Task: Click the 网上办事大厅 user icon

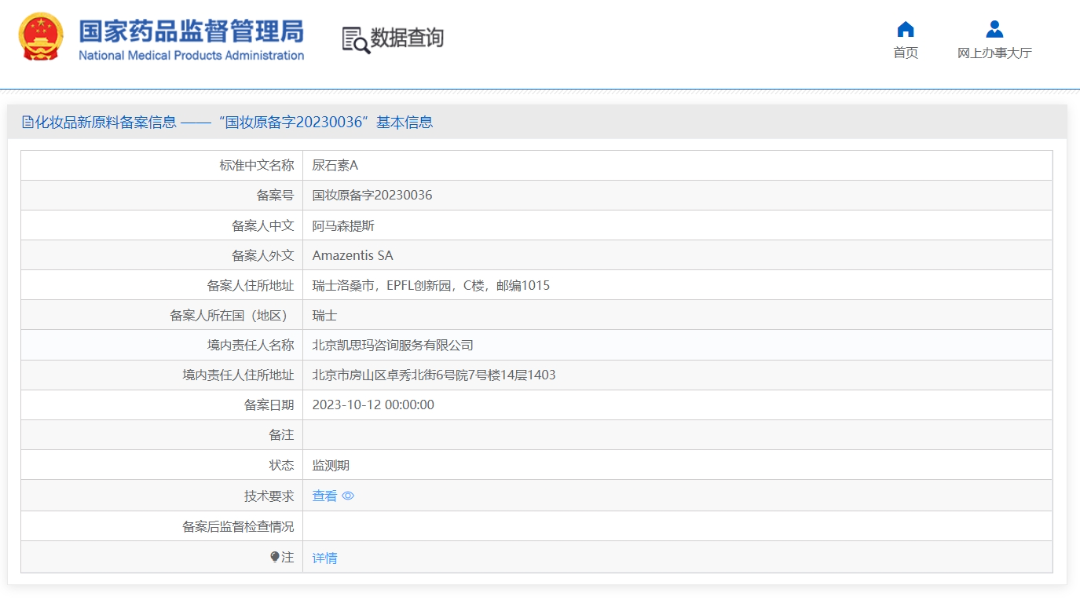Action: tap(994, 29)
